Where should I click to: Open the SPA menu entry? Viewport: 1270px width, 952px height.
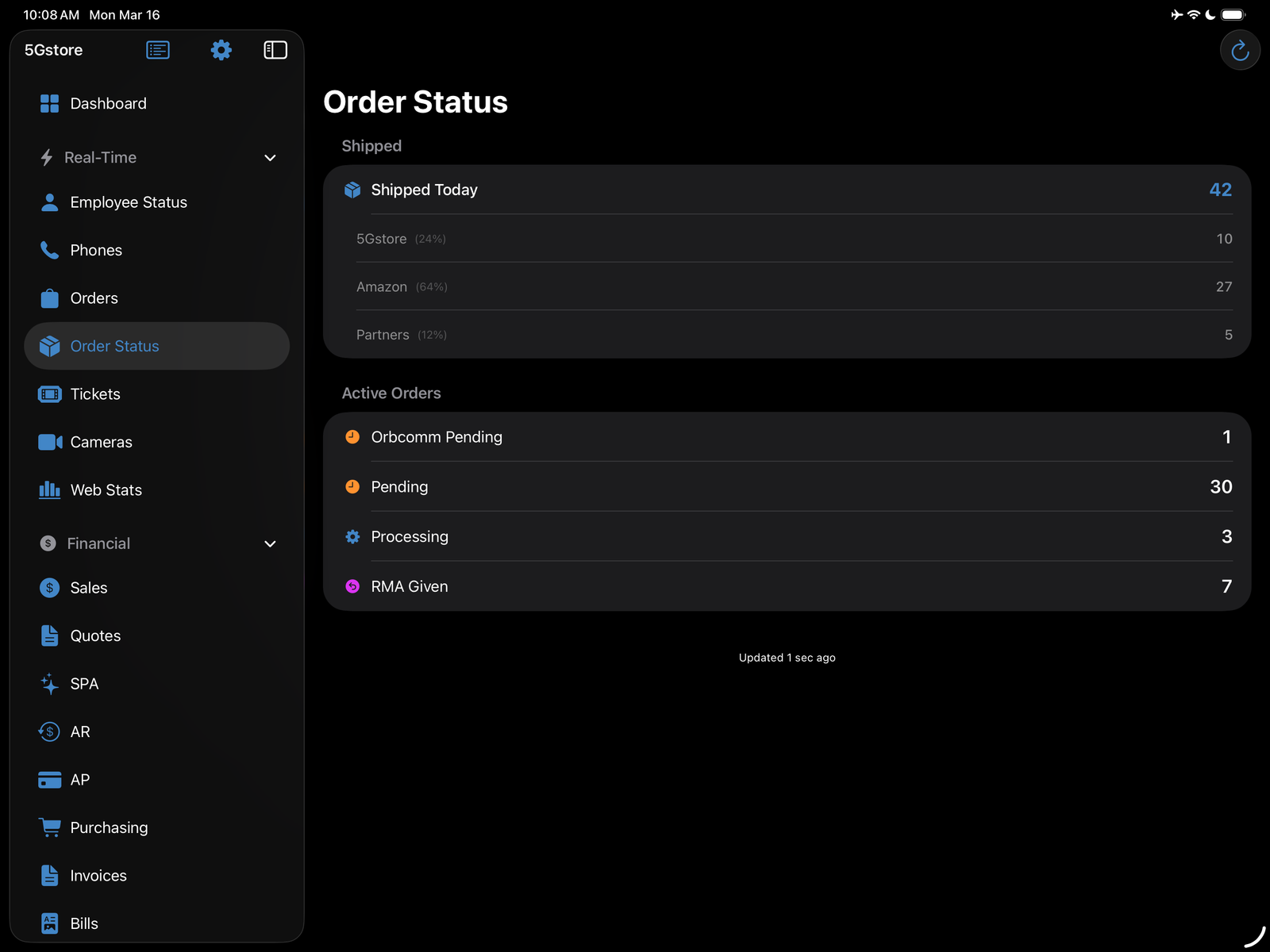coord(83,683)
